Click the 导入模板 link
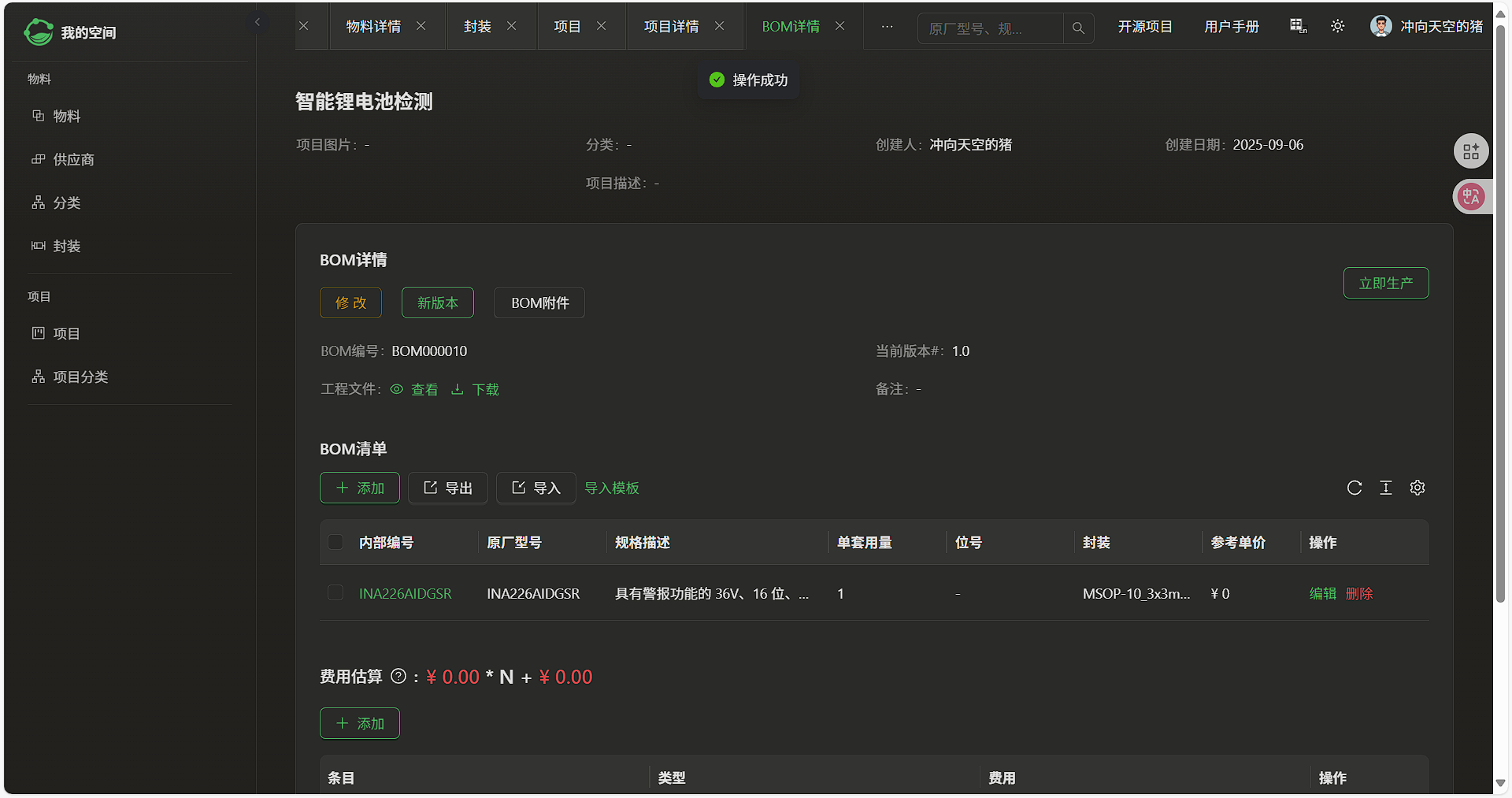The width and height of the screenshot is (1512, 798). 611,488
